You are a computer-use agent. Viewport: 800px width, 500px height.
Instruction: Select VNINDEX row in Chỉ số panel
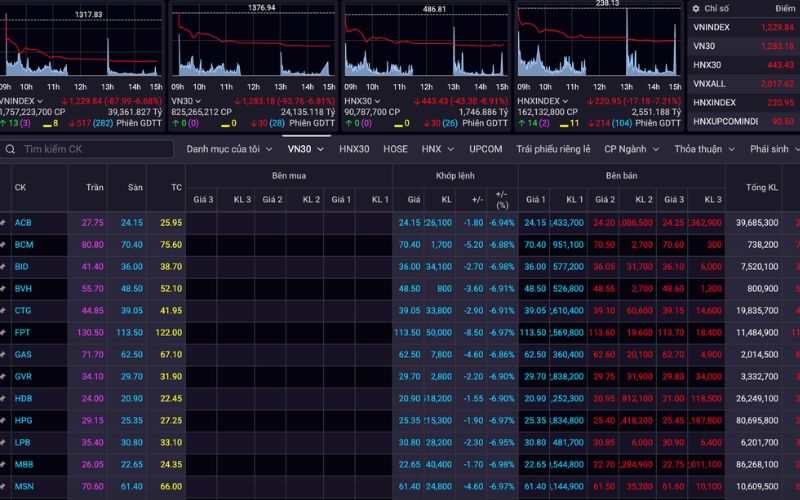[744, 27]
